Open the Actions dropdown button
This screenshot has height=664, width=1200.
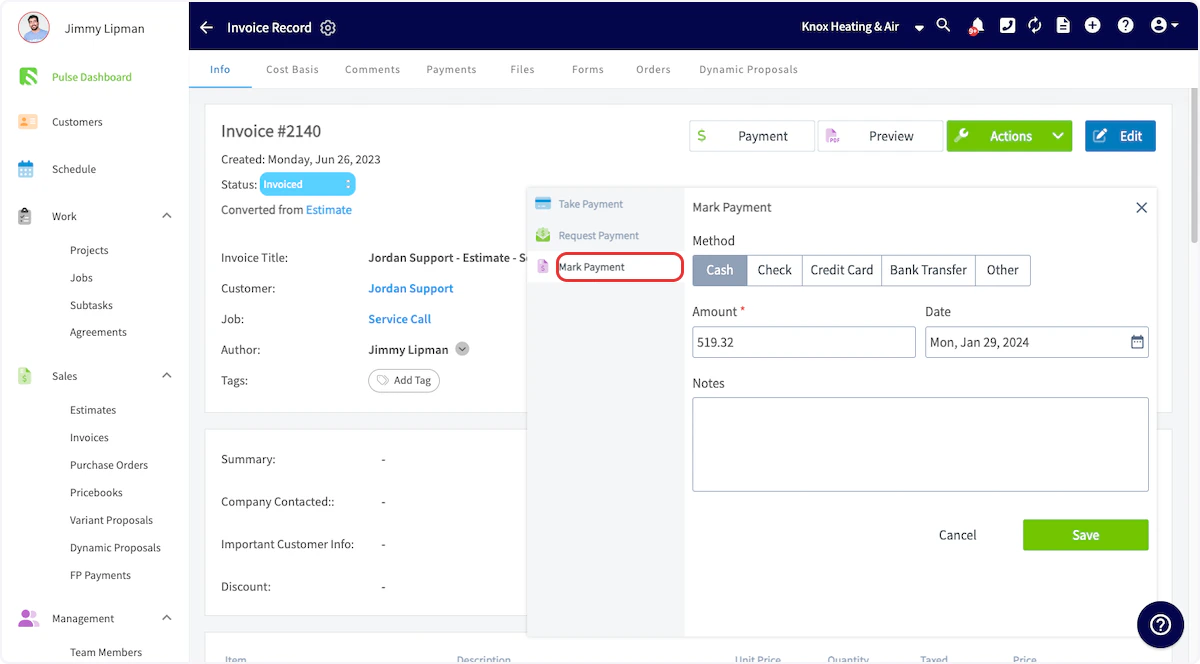1009,136
